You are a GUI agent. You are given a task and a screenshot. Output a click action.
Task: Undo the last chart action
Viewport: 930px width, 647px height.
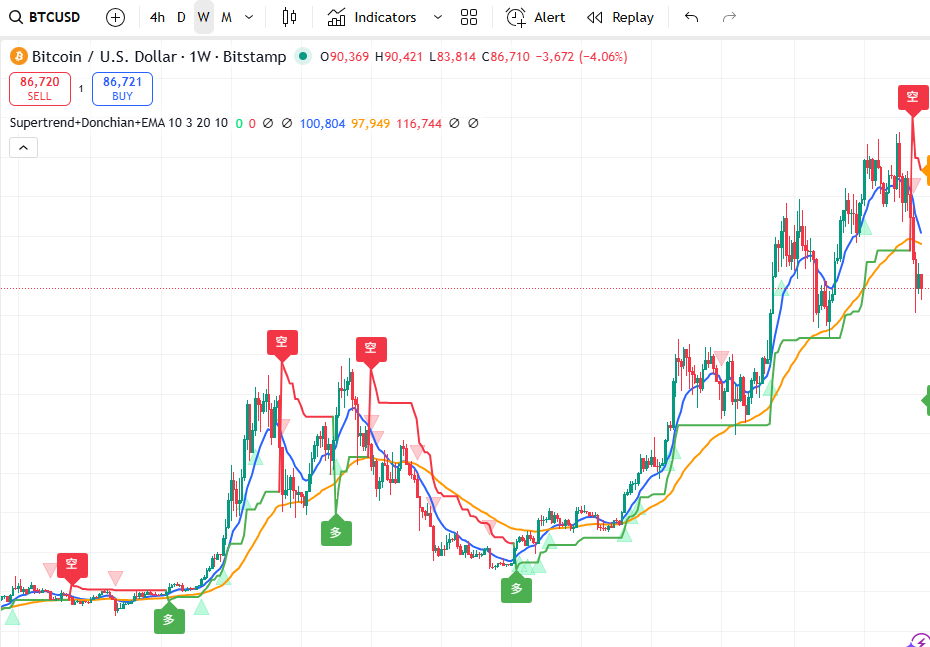pos(691,17)
